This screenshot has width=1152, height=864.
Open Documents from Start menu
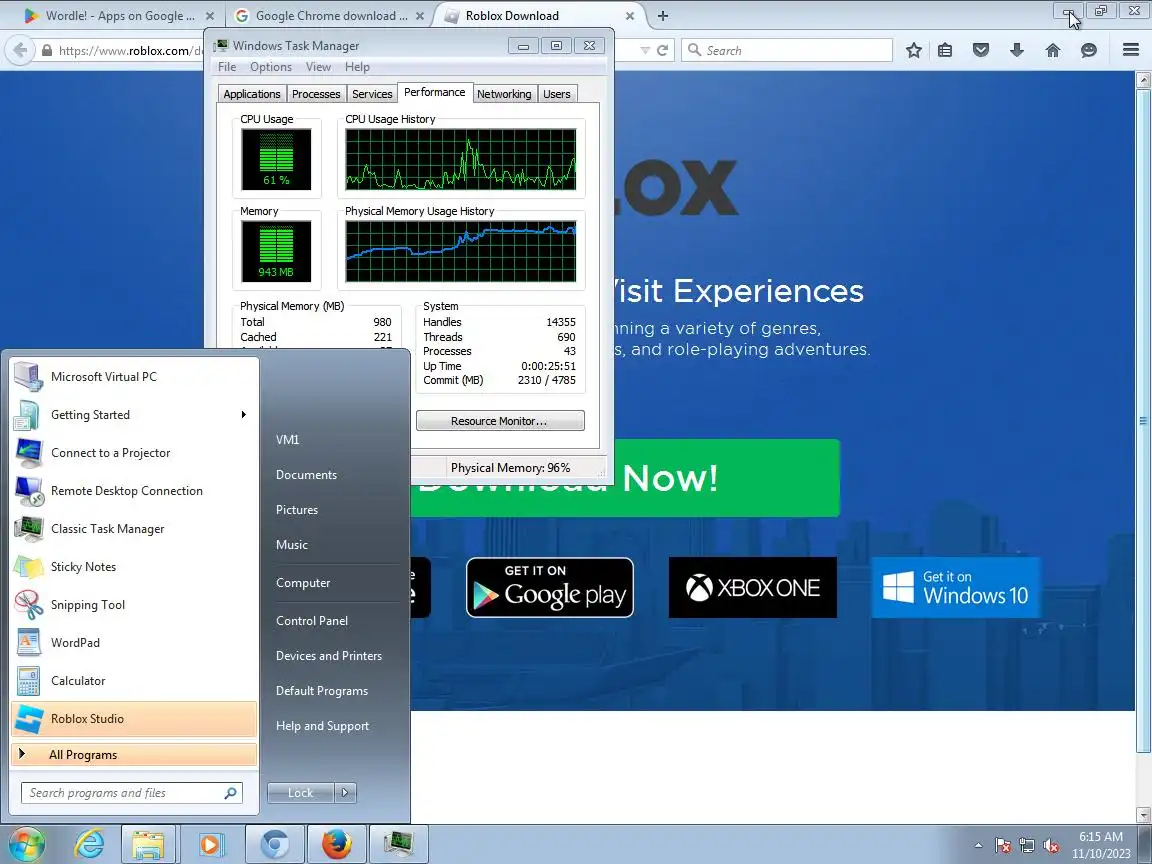306,475
